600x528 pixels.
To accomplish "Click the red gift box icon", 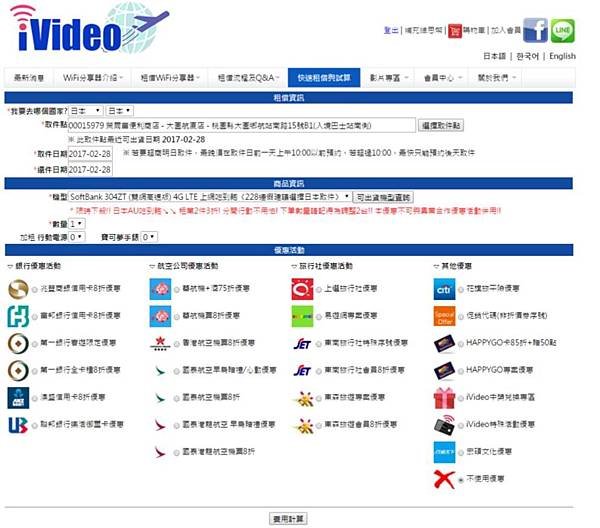I will pyautogui.click(x=444, y=398).
